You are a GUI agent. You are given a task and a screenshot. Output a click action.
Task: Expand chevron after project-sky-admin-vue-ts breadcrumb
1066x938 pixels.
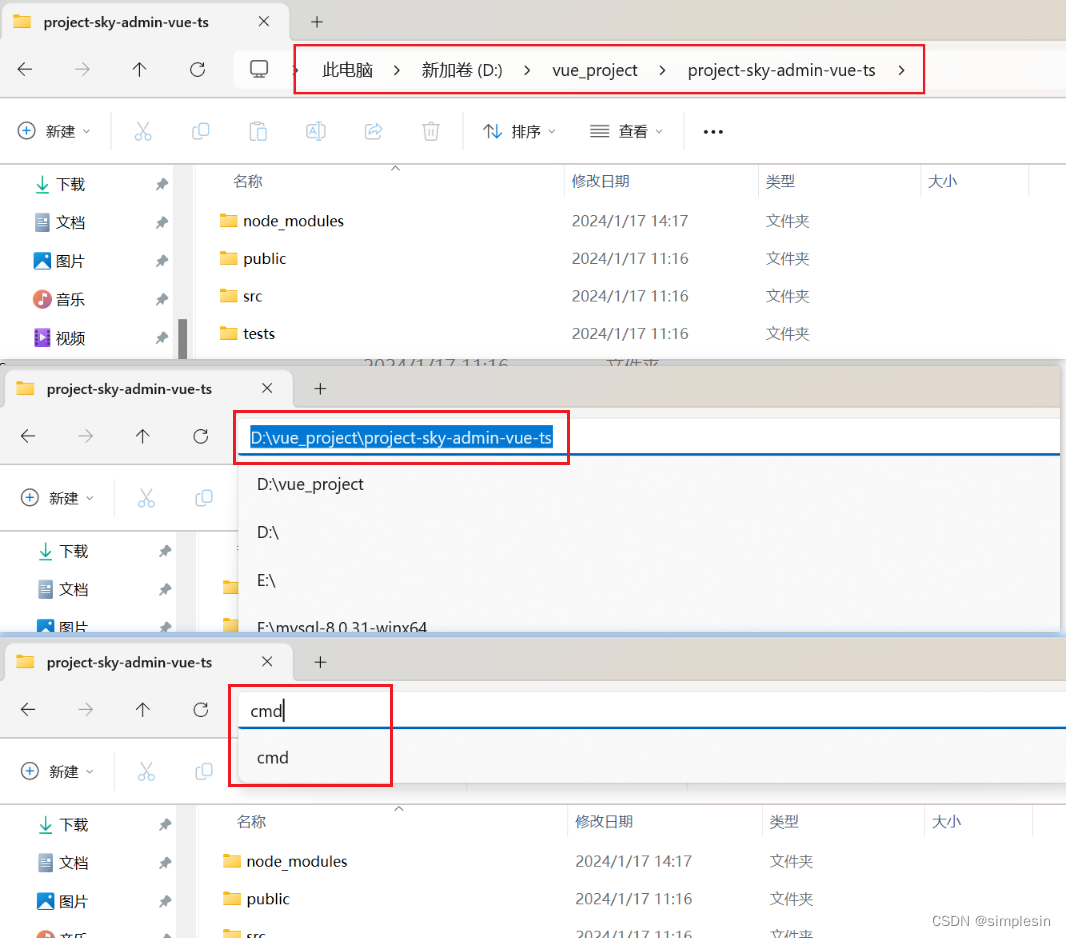click(901, 70)
